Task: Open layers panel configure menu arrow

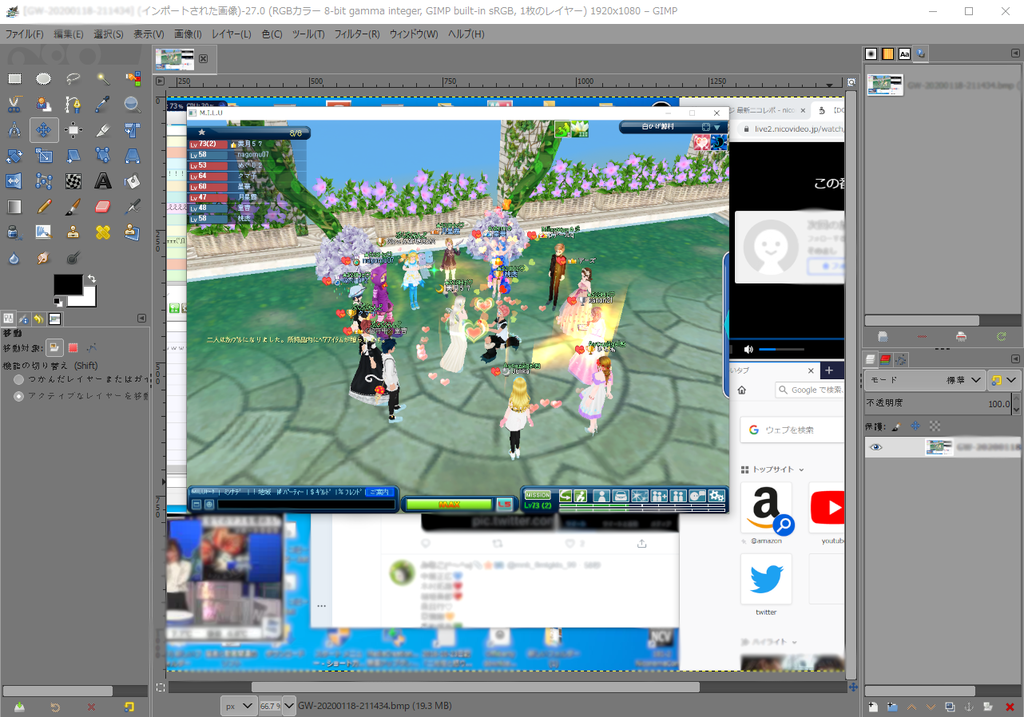Action: [x=1016, y=359]
